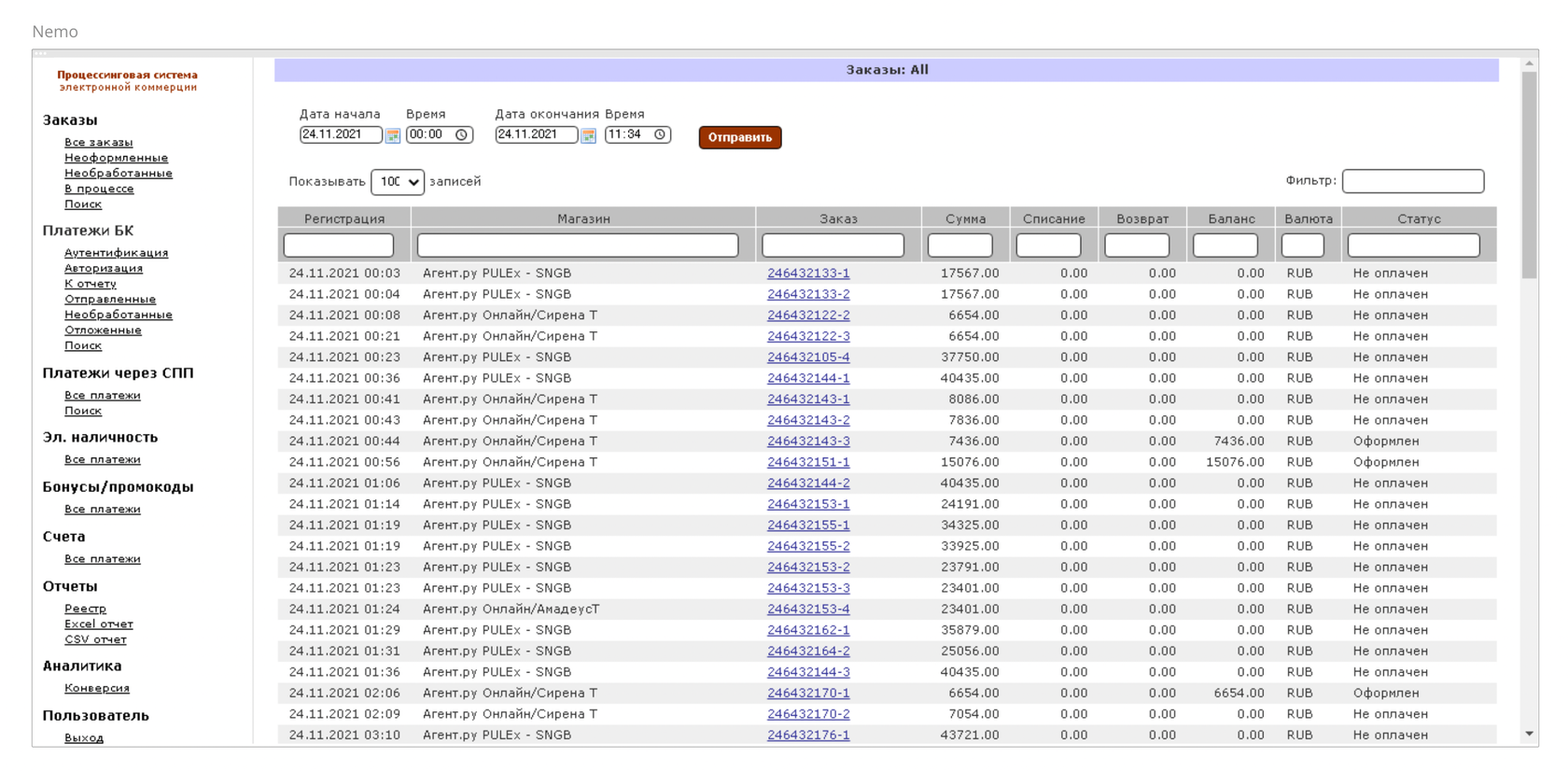Viewport: 1568px width, 771px height.
Task: Open order 246432153-4
Action: click(x=808, y=610)
